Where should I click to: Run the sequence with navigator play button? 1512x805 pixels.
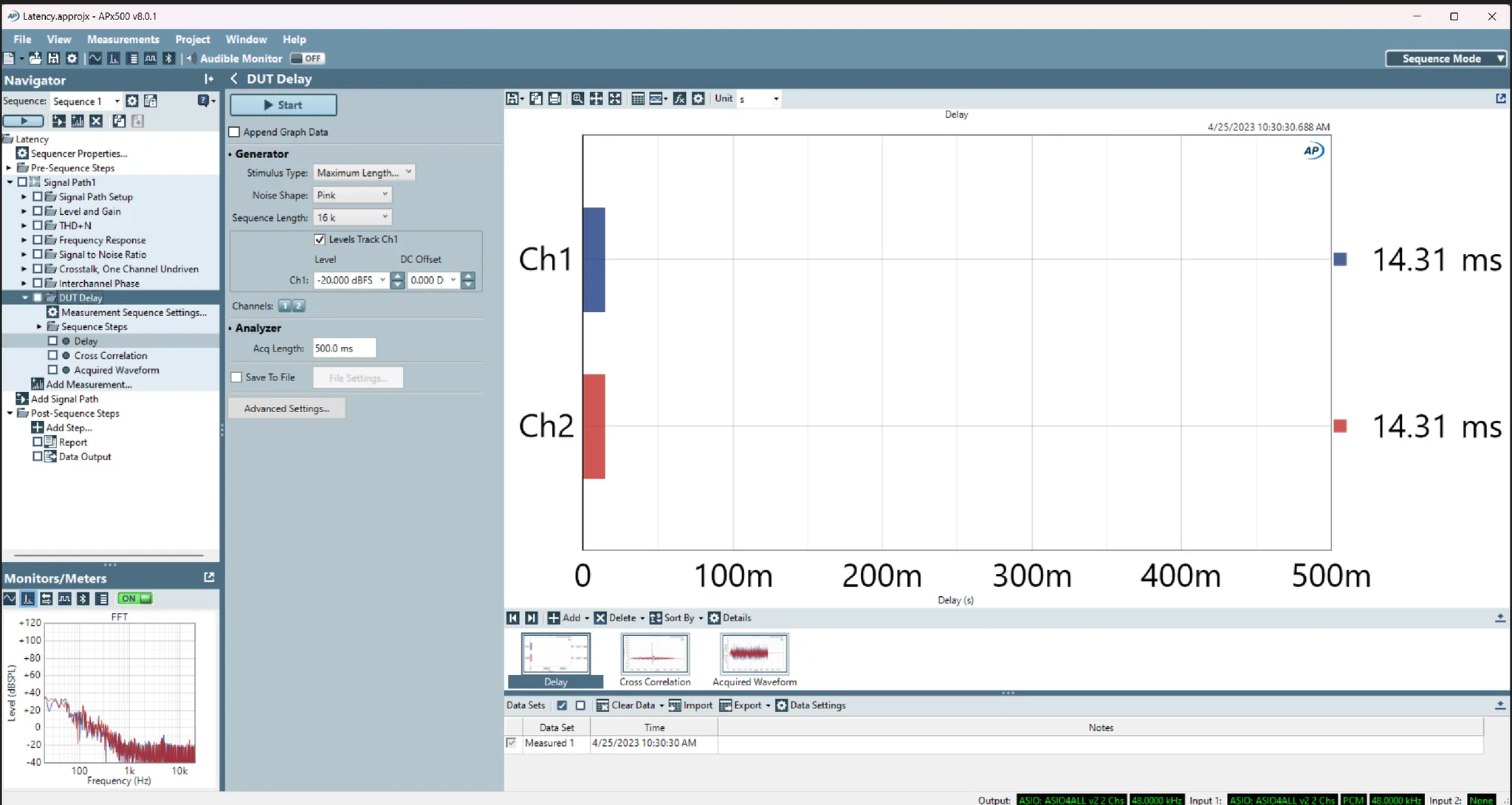tap(24, 121)
